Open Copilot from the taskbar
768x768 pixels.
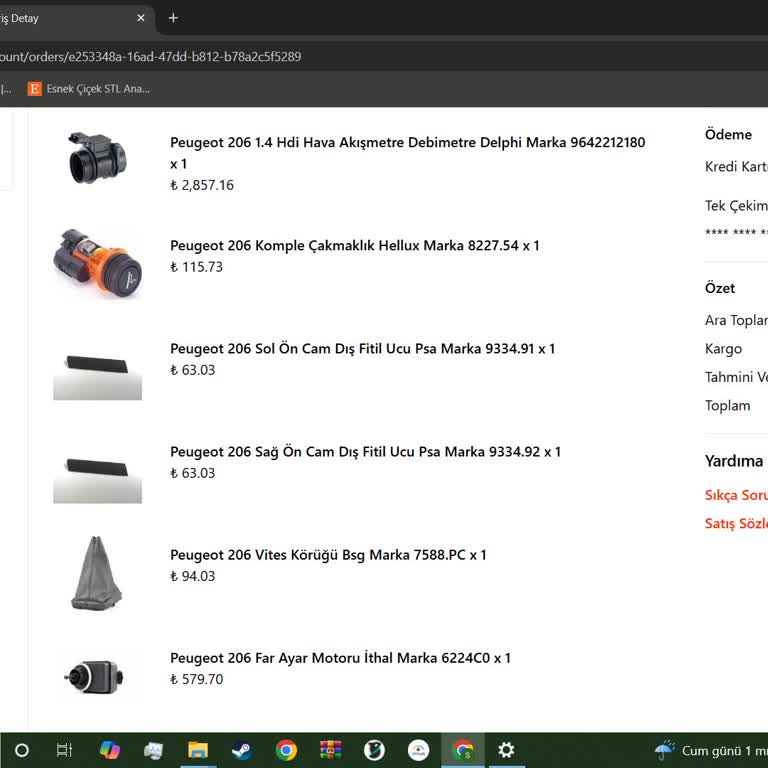click(x=110, y=750)
